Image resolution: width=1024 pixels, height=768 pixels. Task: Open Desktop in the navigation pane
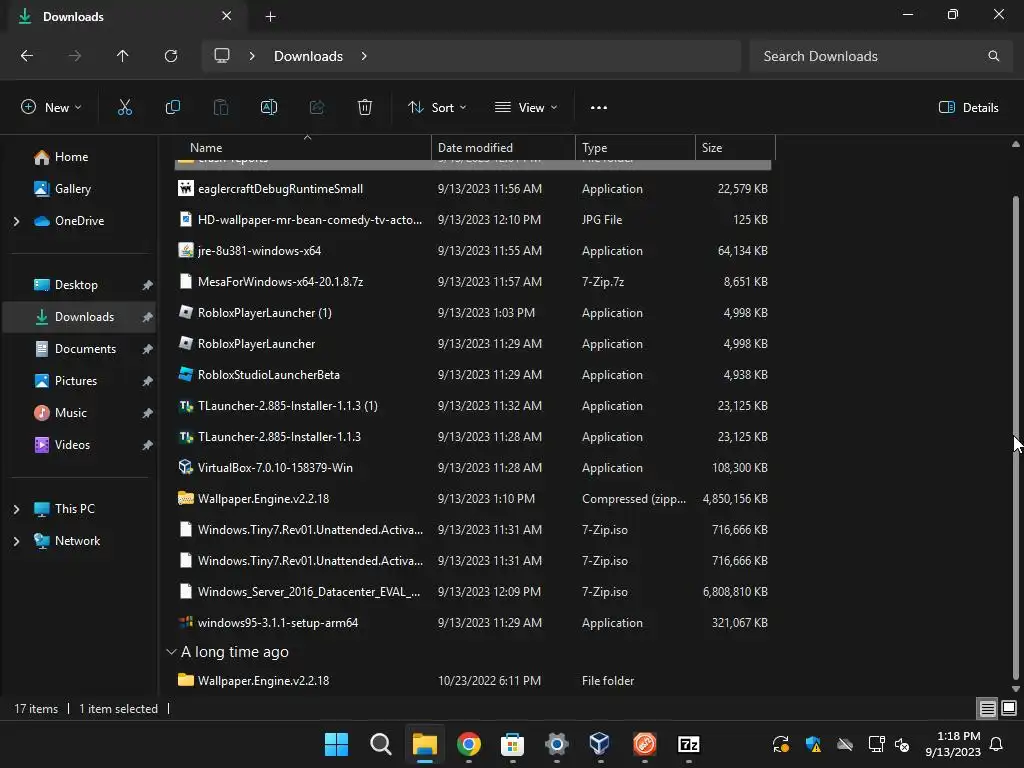76,285
